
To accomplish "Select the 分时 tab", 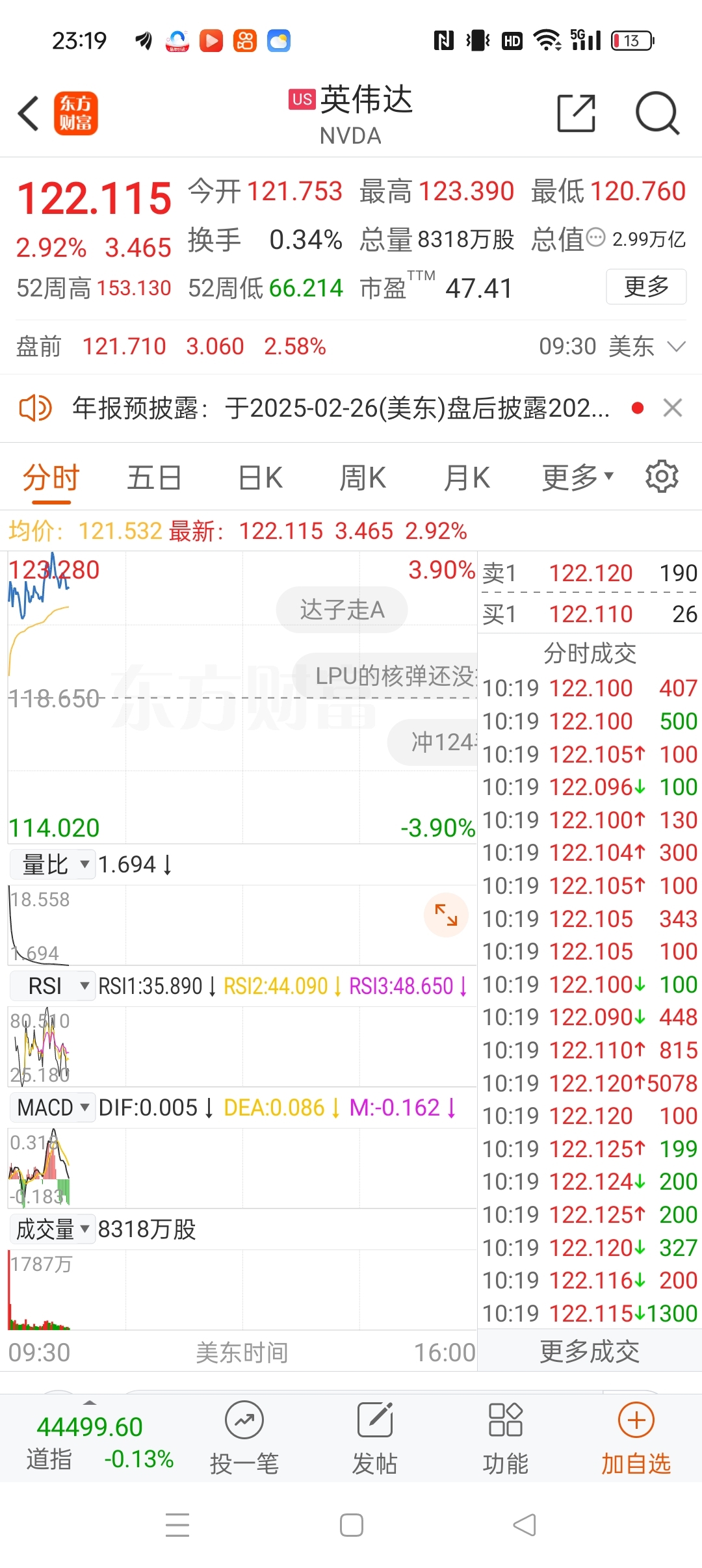I will click(51, 477).
